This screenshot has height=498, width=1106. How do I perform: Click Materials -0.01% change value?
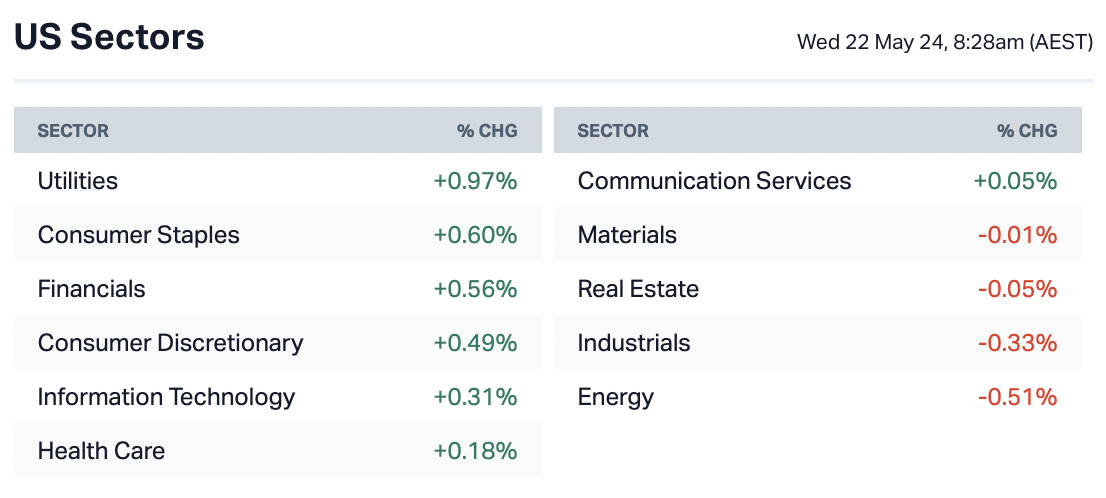click(1017, 235)
